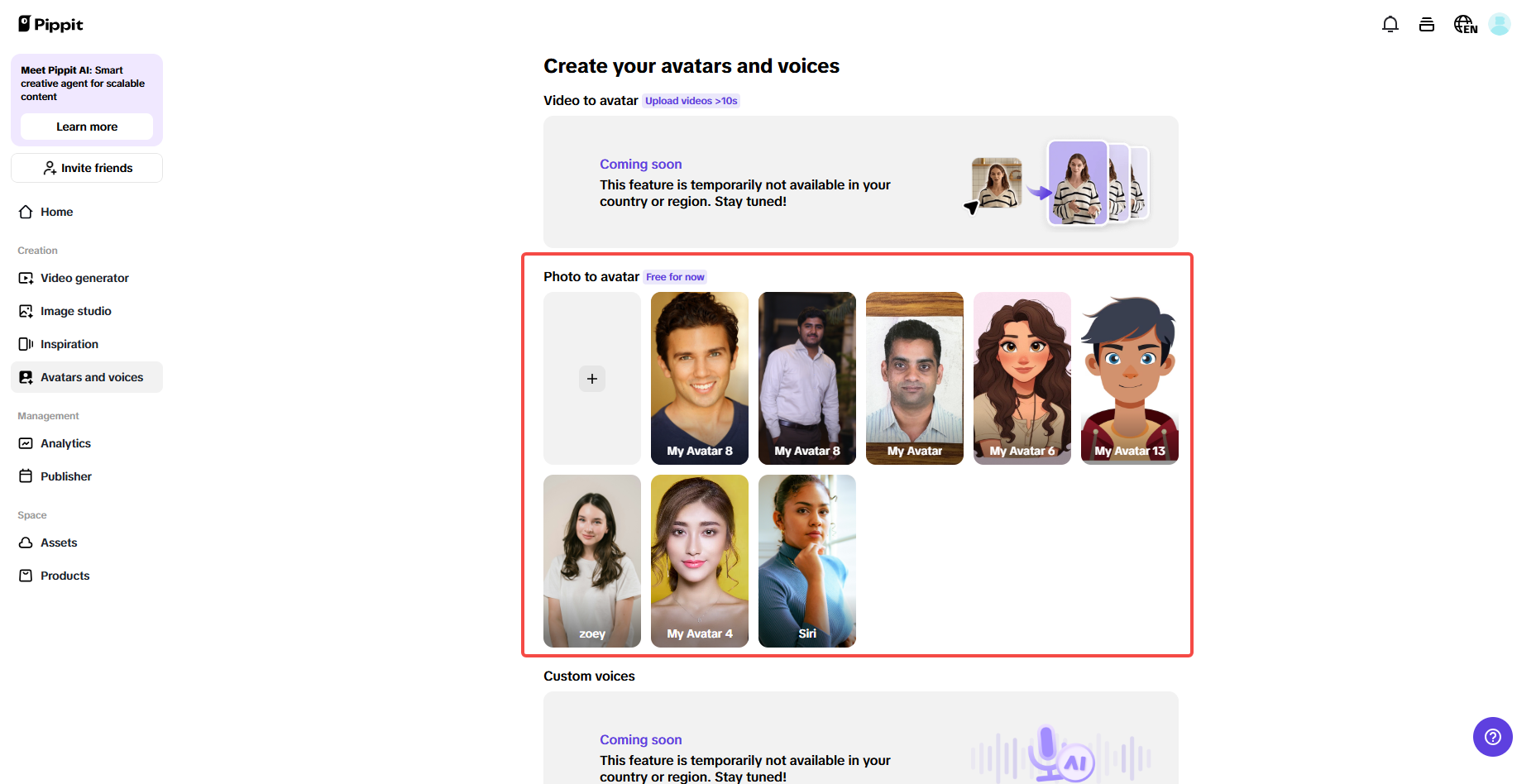Click the Custom voices AI microphone illustration
The width and height of the screenshot is (1536, 784).
[x=1061, y=754]
